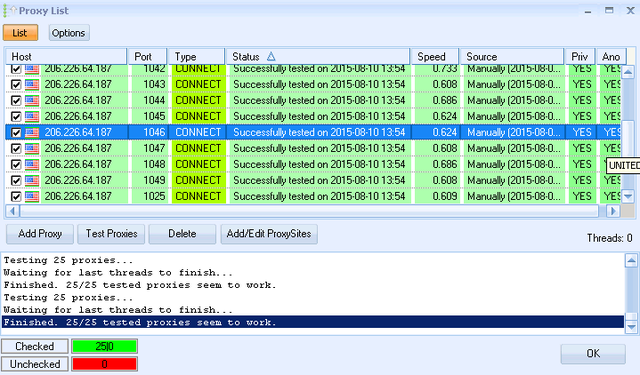Uncheck the proxy on port 1045
This screenshot has height=375, width=640.
point(16,116)
